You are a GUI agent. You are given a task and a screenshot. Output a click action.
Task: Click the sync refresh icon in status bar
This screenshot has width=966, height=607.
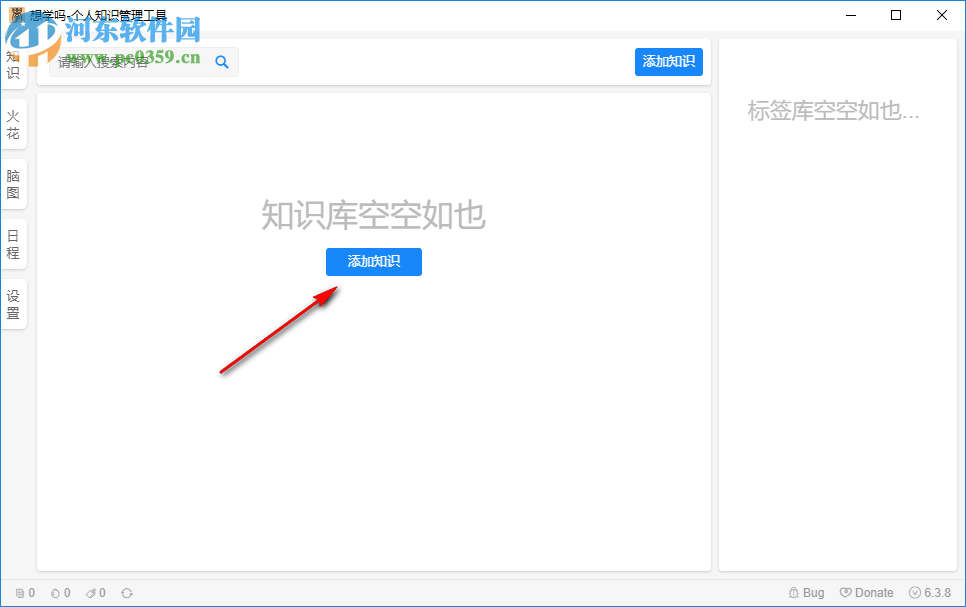pyautogui.click(x=127, y=592)
